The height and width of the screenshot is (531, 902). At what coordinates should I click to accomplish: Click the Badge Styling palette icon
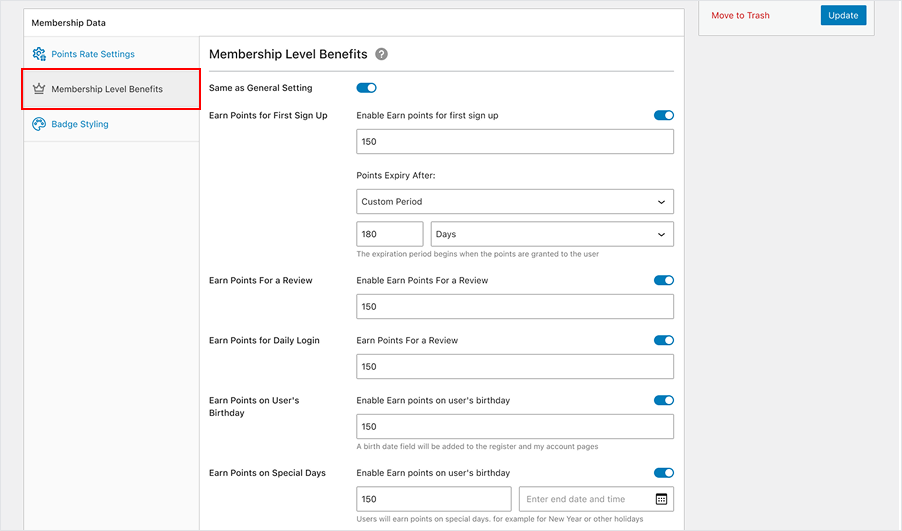39,124
